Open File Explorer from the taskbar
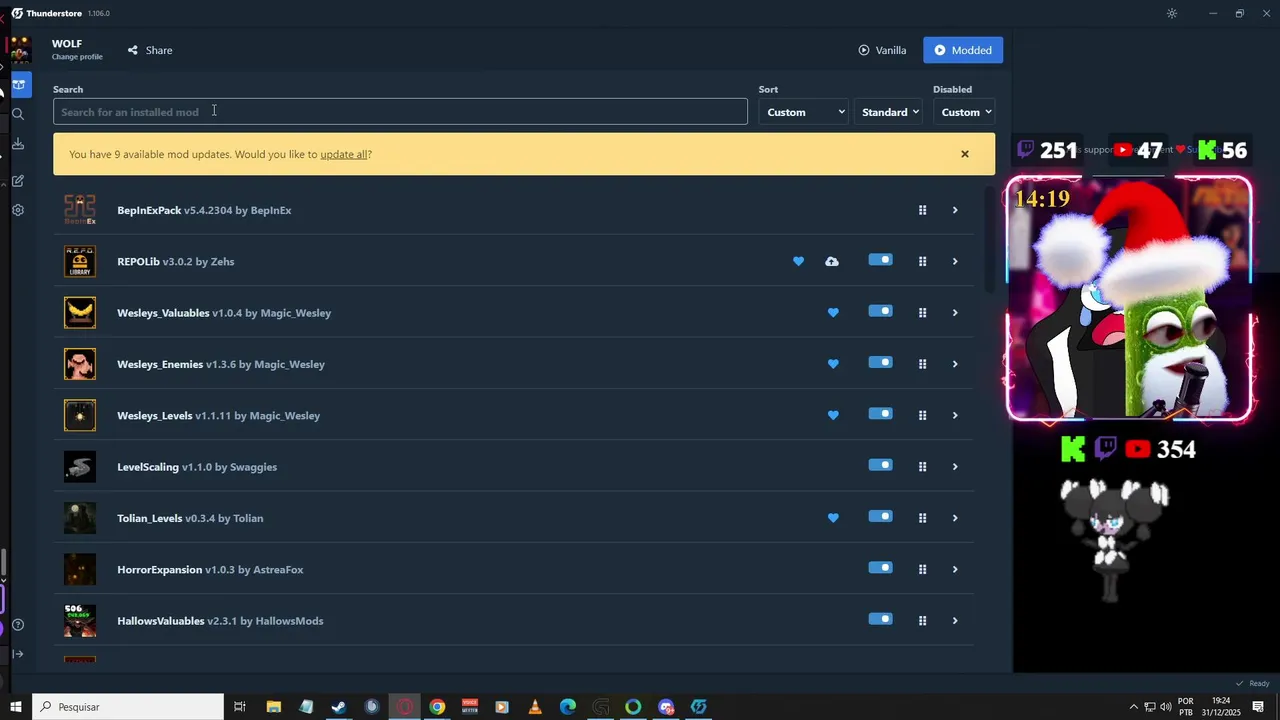The height and width of the screenshot is (720, 1280). (x=274, y=707)
